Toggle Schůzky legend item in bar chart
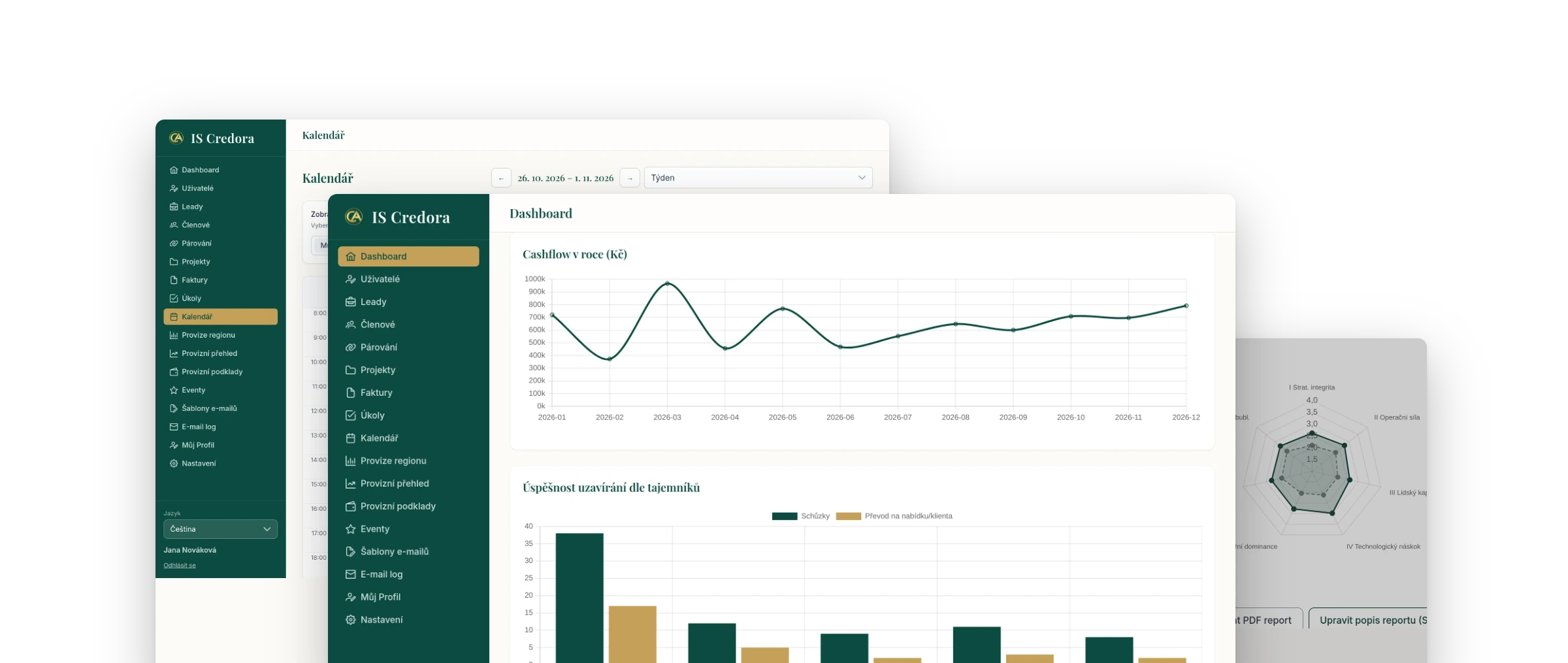The image size is (1568, 663). 800,516
